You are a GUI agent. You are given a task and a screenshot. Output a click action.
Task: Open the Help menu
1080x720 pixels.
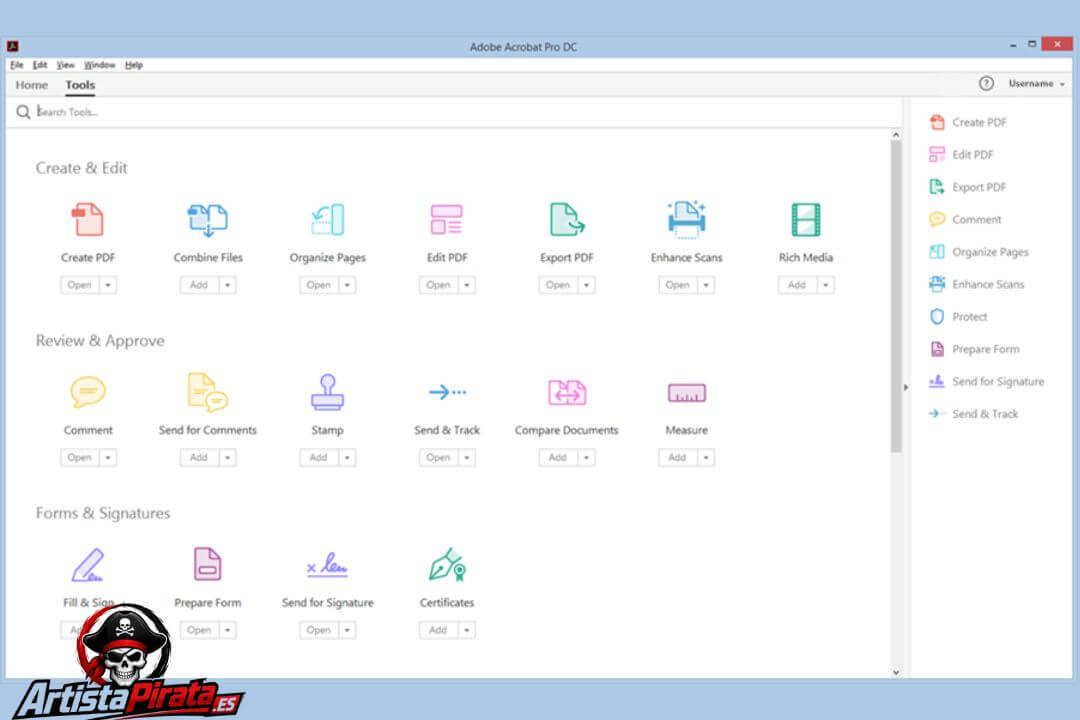coord(134,65)
